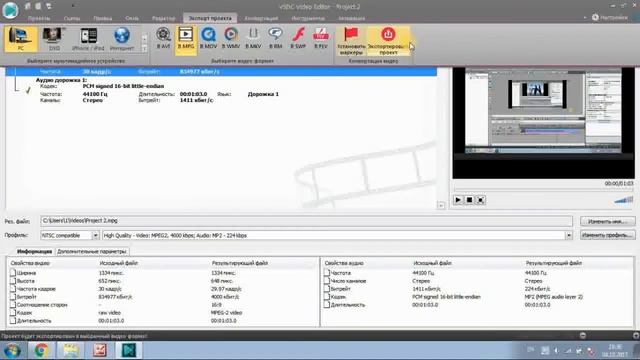640x360 pixels.
Task: Click the Аудио дорожка 1 heading
Action: (61, 80)
